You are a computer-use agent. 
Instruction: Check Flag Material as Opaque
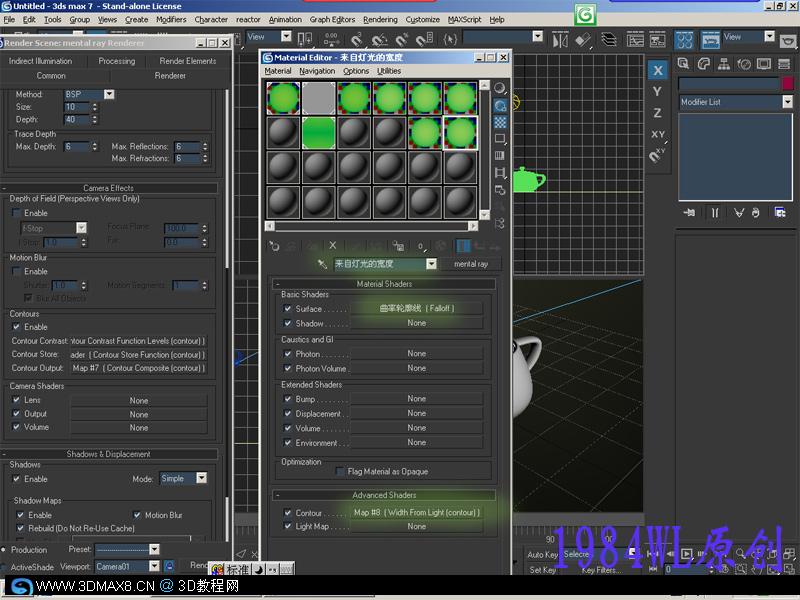[x=341, y=471]
